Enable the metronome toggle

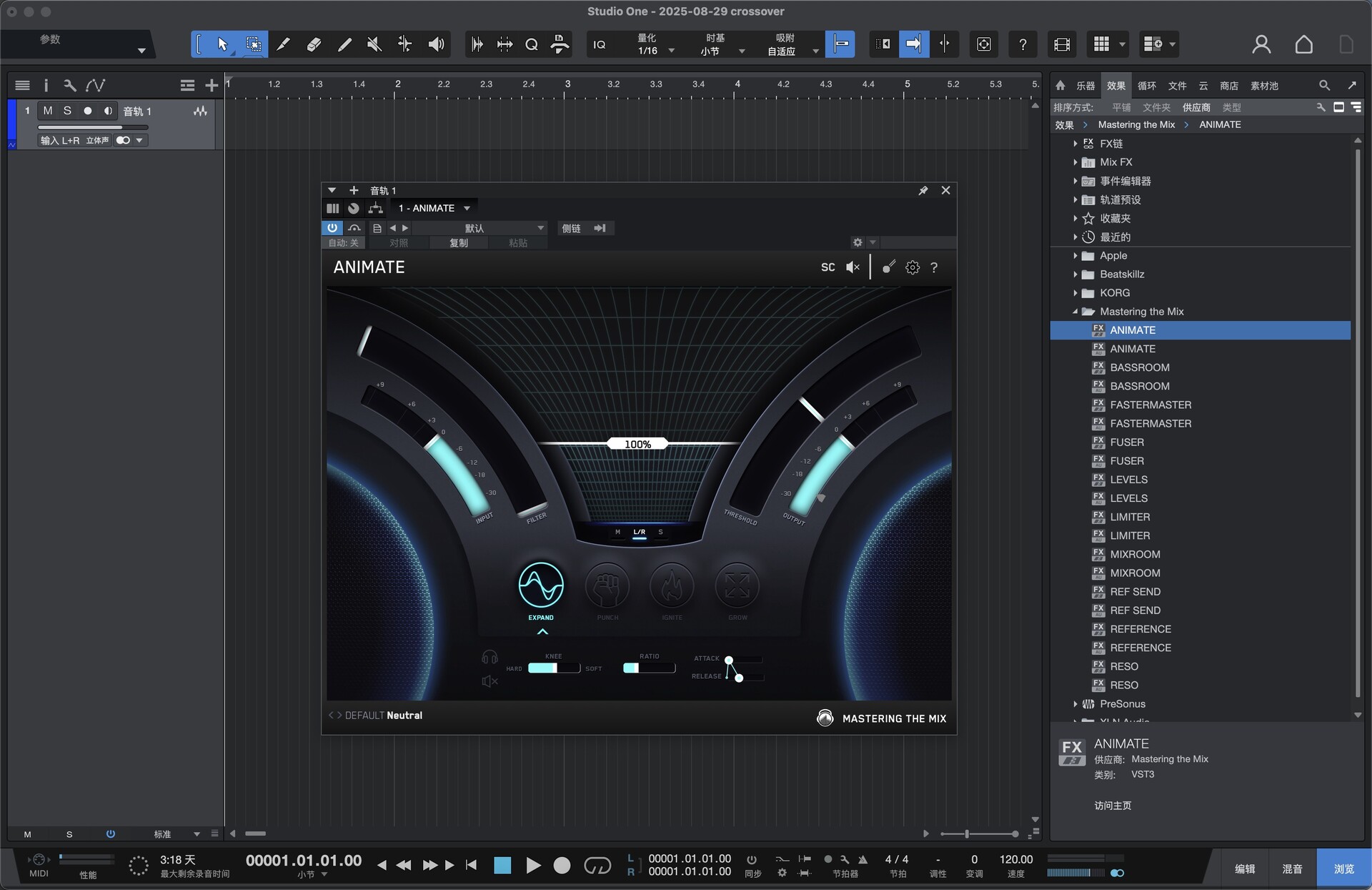click(863, 860)
